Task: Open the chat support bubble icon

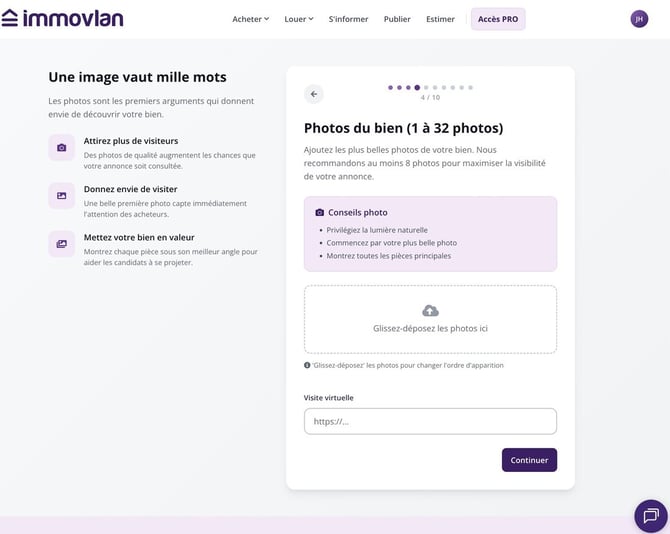Action: point(651,516)
